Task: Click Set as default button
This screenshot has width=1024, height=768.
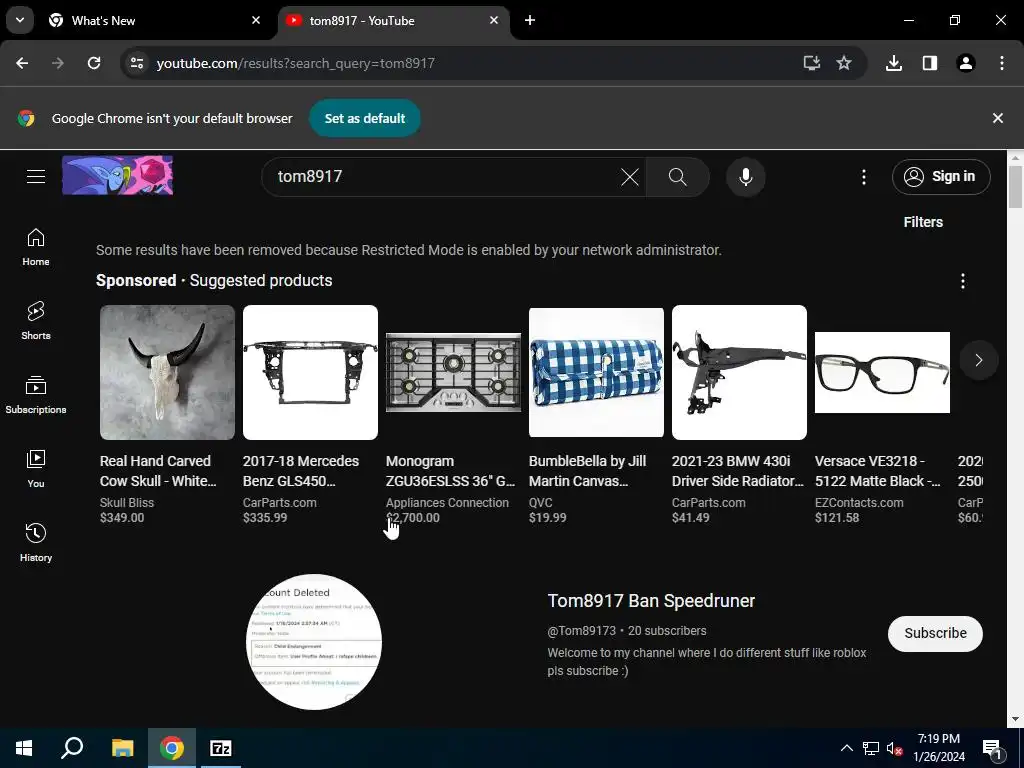Action: point(364,118)
